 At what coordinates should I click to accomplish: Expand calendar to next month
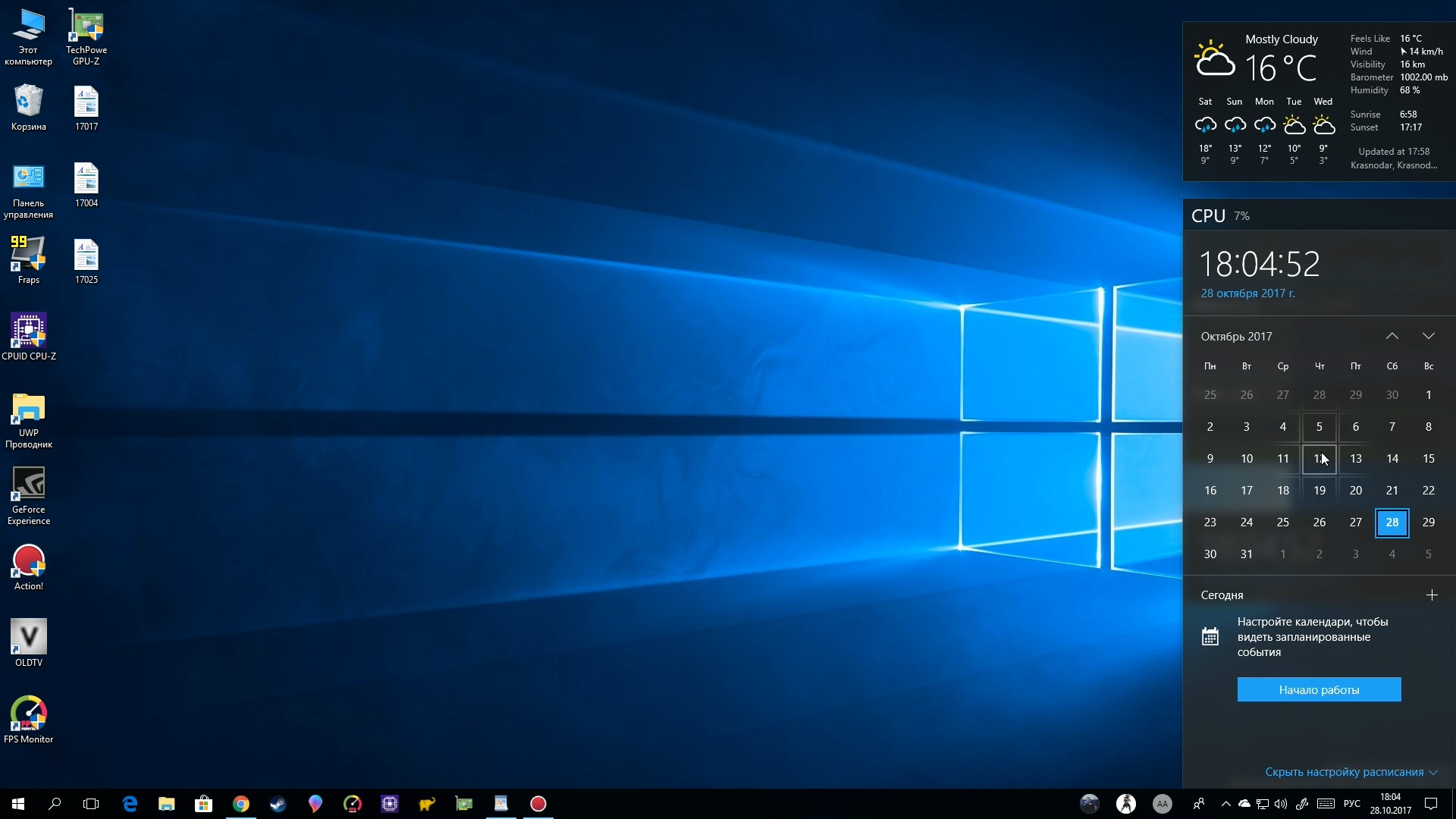click(x=1428, y=335)
